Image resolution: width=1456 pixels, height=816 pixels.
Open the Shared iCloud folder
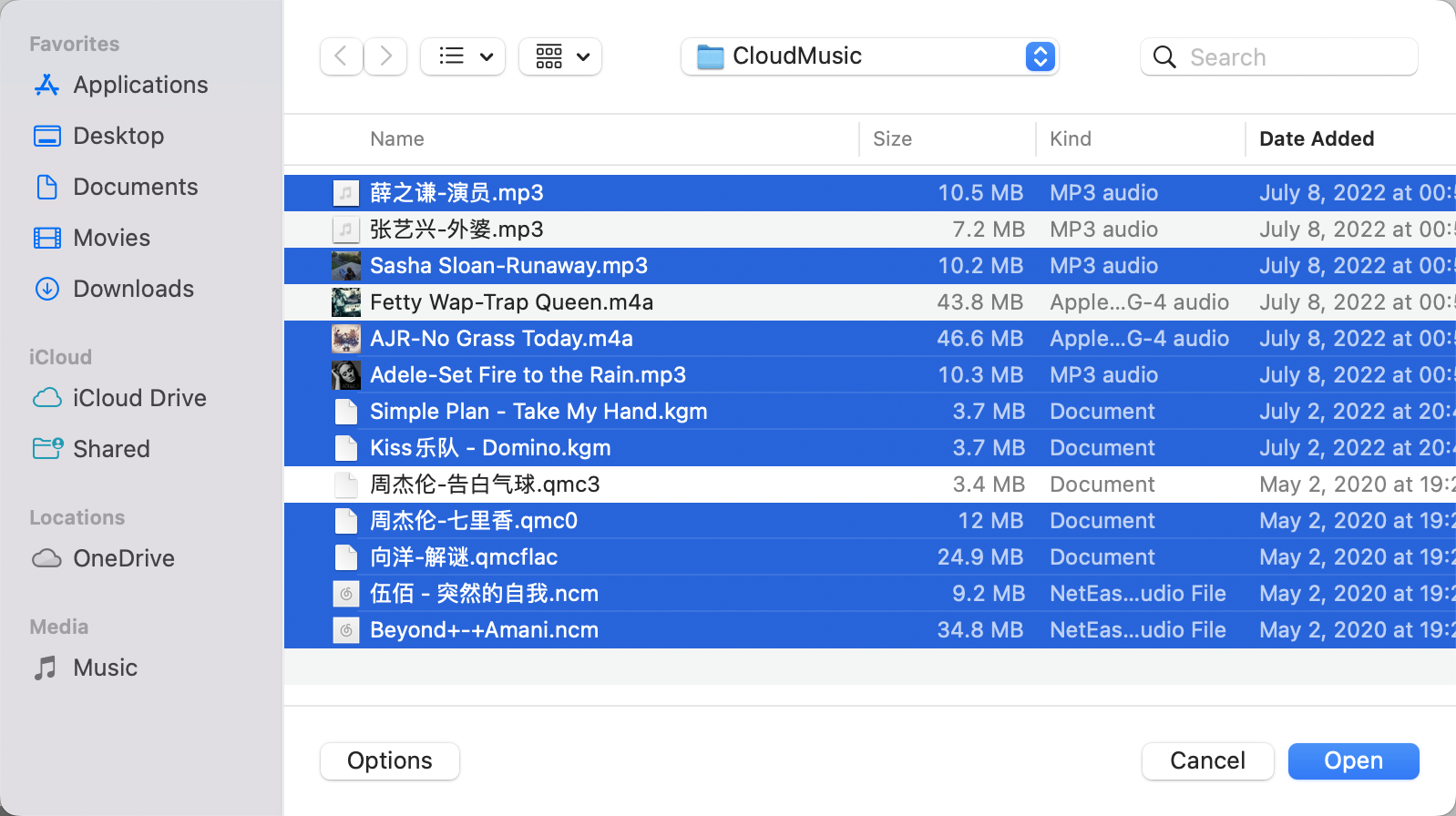(x=111, y=449)
